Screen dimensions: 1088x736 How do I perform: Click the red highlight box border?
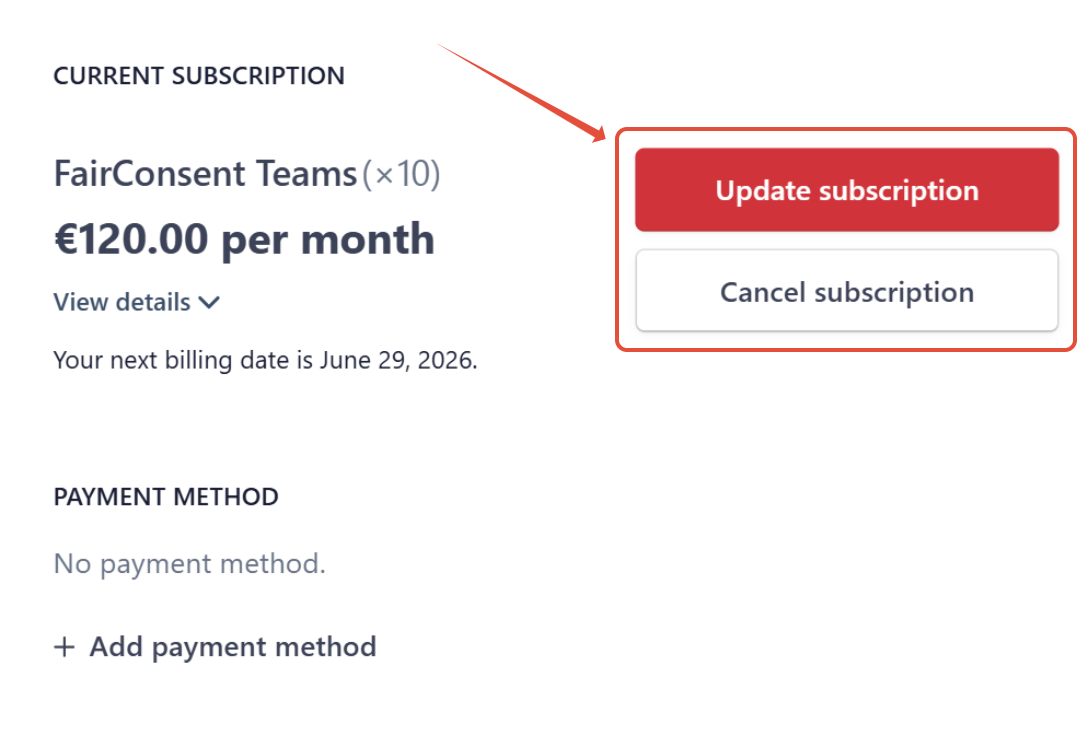coord(846,130)
